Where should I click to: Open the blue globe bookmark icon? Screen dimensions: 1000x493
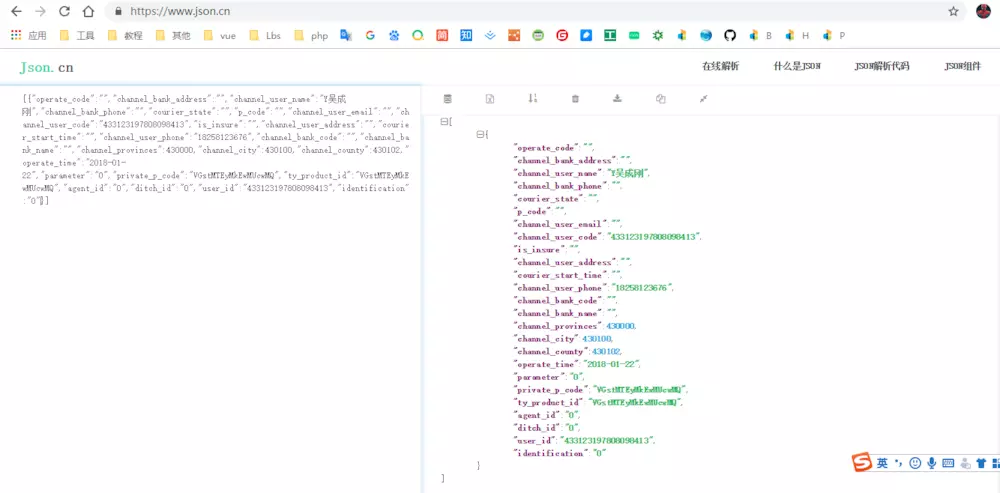[705, 36]
